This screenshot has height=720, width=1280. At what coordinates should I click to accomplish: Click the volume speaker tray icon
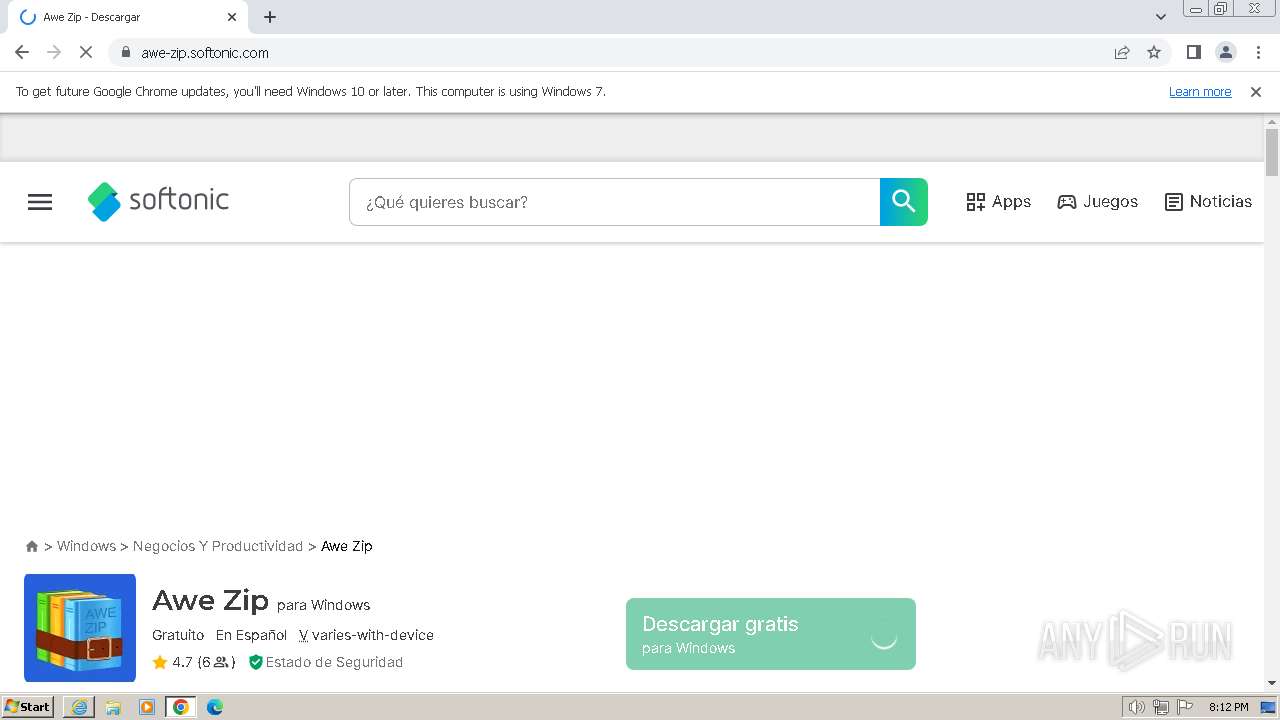[x=1137, y=707]
